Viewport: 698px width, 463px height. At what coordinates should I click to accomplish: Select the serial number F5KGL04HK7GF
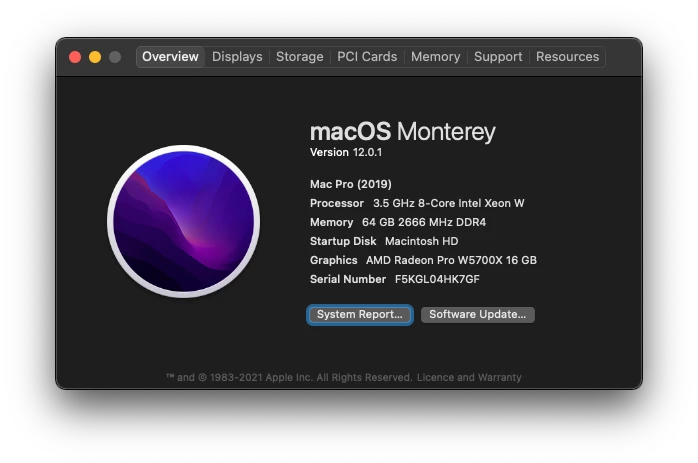click(437, 279)
